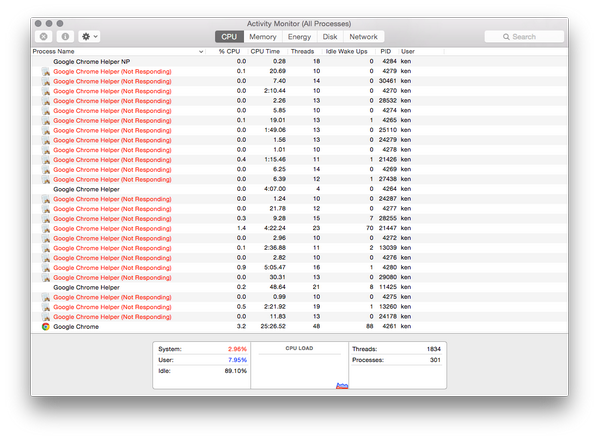Screen dimensions: 599x440
Task: Click the Activity Monitor (All Processes) window title
Action: tap(299, 24)
